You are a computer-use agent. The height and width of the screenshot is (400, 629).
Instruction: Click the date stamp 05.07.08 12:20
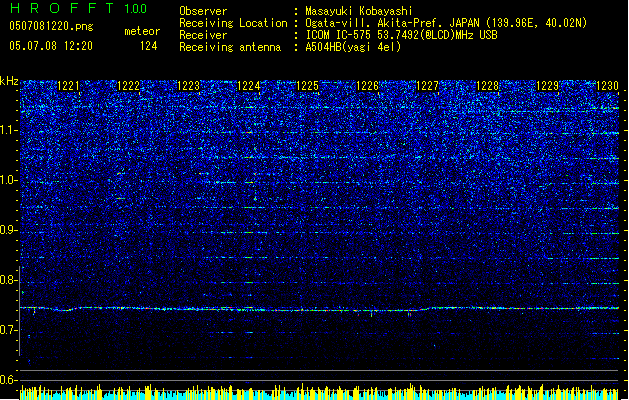51,46
